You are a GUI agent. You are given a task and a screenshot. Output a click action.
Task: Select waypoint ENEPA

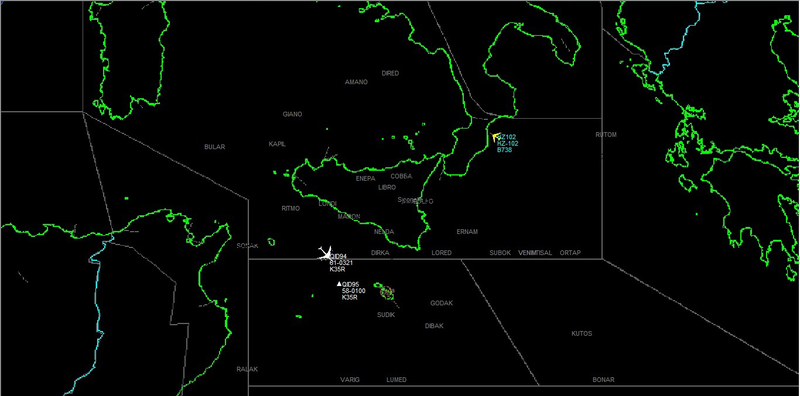point(365,179)
